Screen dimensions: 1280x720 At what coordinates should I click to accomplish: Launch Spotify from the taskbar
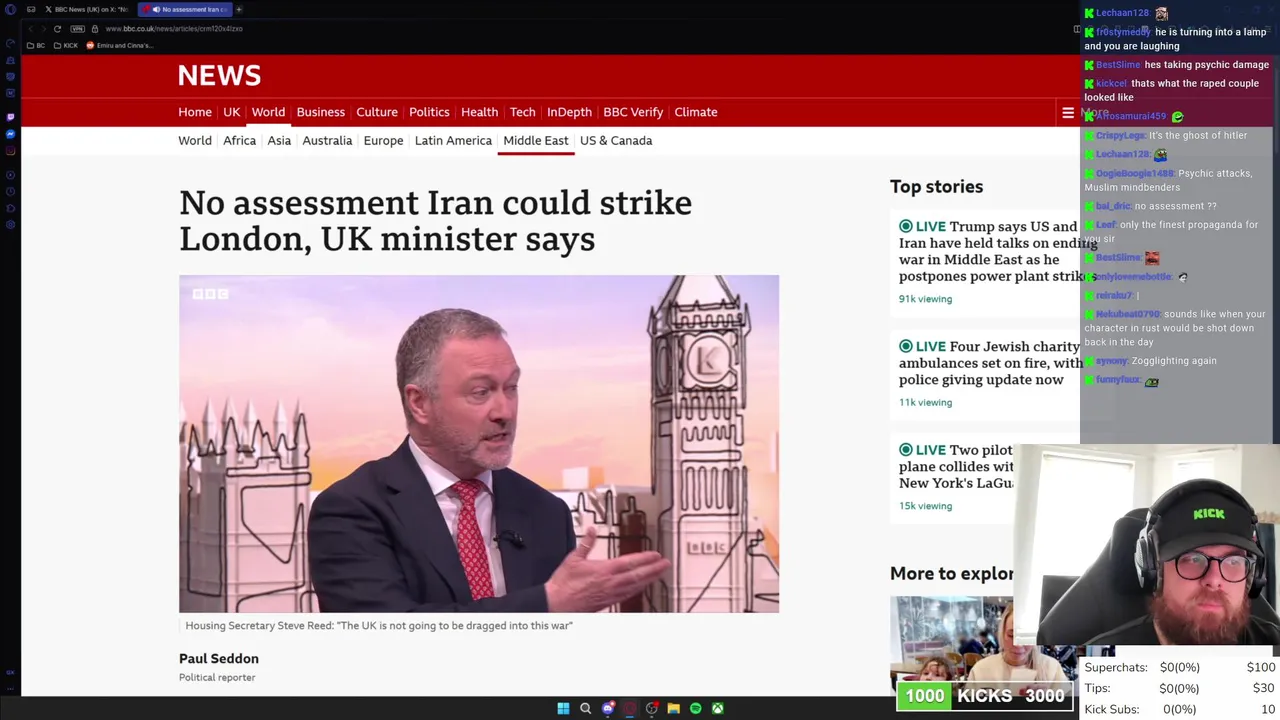tap(696, 709)
